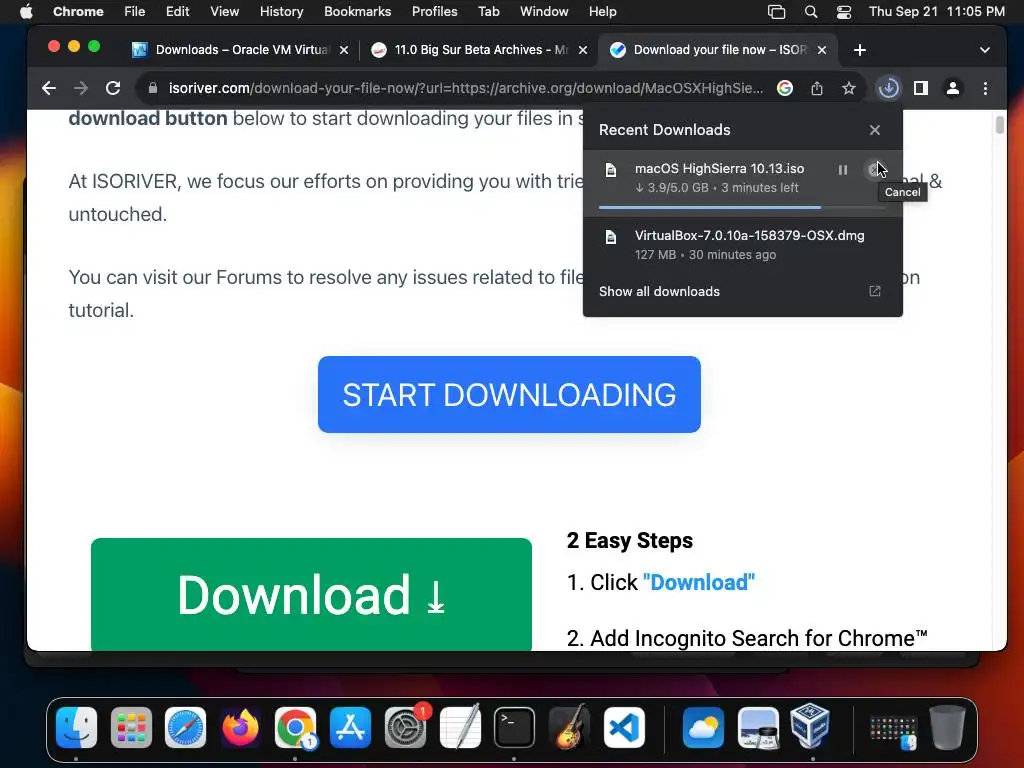
Task: Click the browser forward arrow
Action: click(x=80, y=88)
